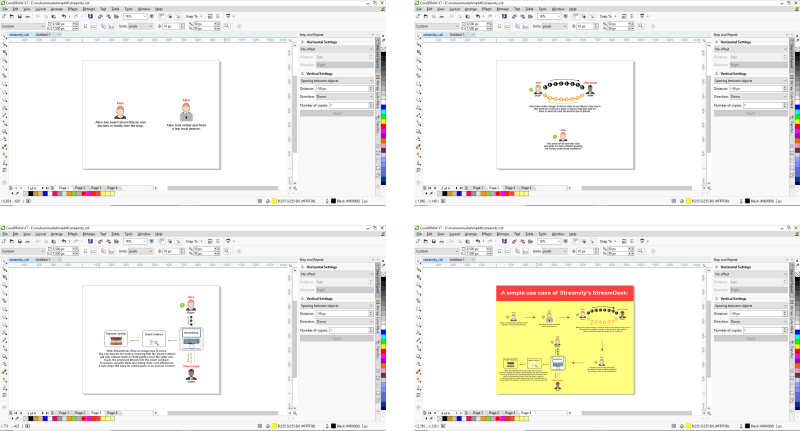Click the Distance field in the top-left window docker
Viewport: 800px width, 431px height.
pos(342,89)
